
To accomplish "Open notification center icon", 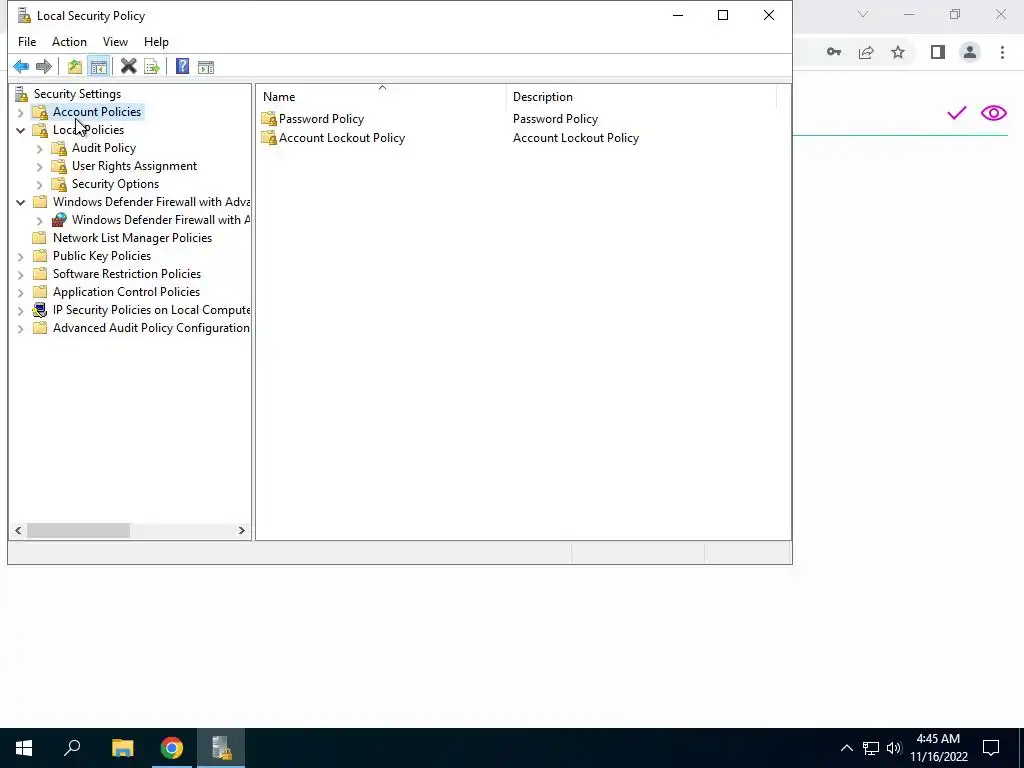I will (x=991, y=748).
